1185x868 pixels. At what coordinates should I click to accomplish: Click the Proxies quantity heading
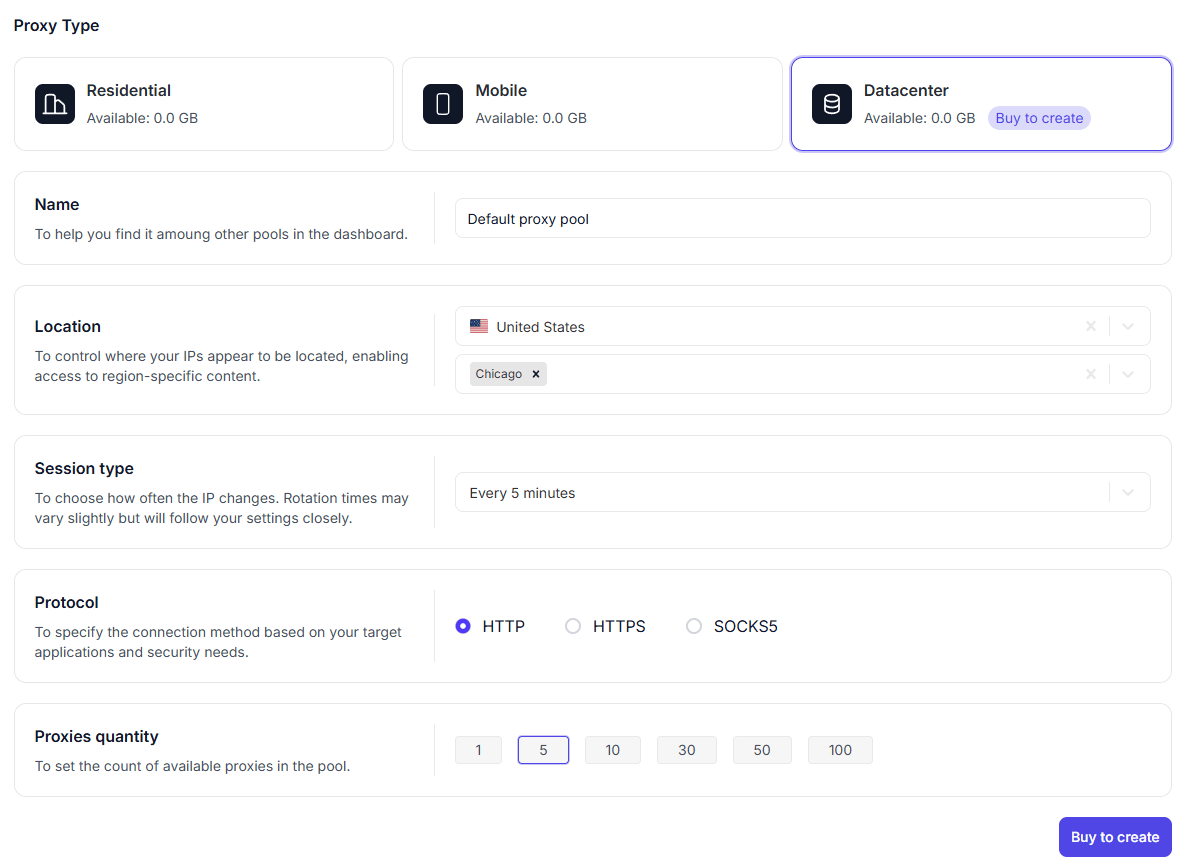tap(97, 737)
